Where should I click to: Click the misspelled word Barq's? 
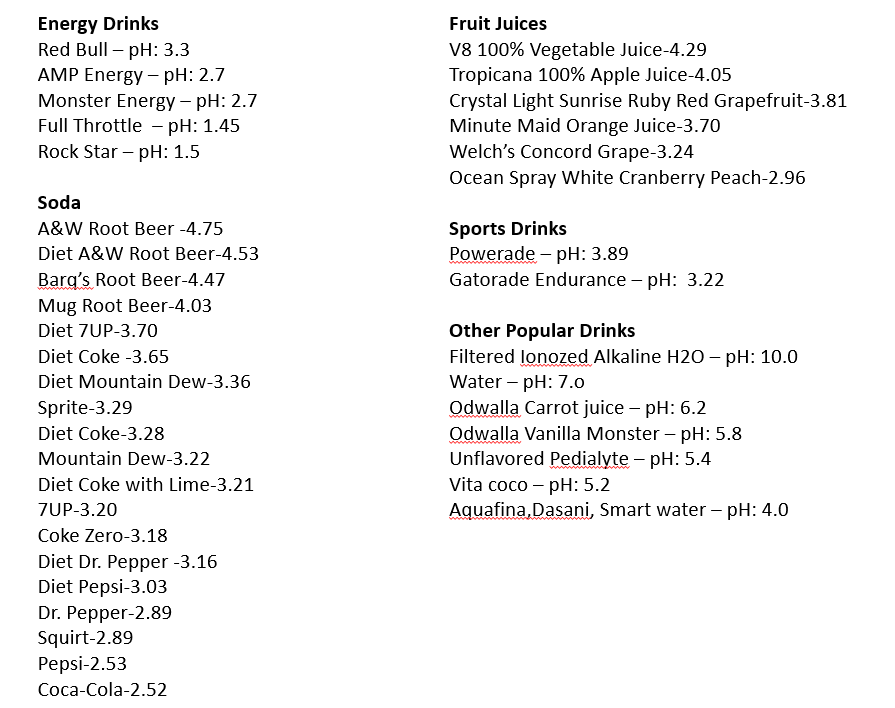[x=64, y=280]
